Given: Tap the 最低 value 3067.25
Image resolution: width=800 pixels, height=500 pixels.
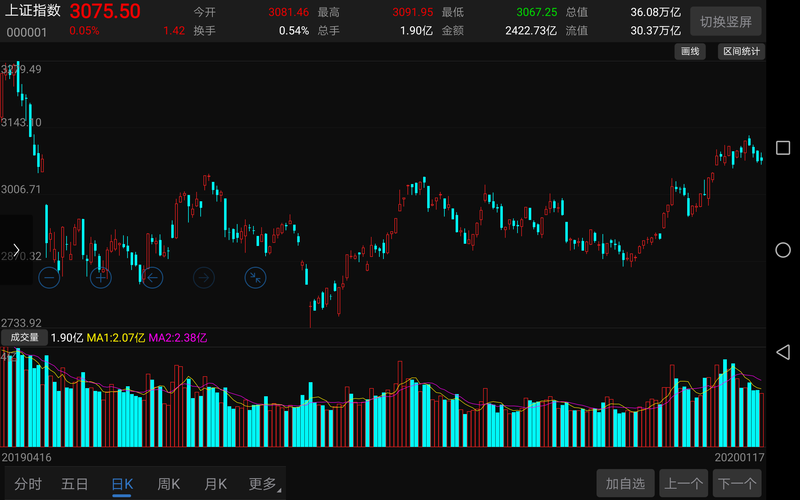Looking at the screenshot, I should (x=537, y=12).
